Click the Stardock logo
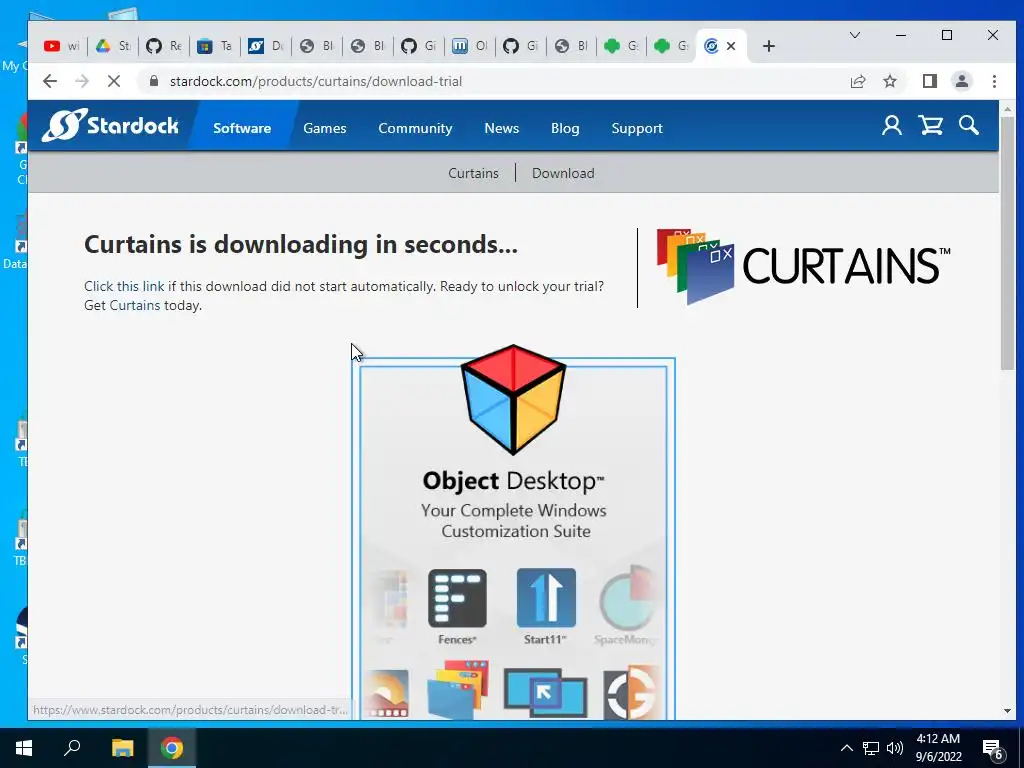 110,125
